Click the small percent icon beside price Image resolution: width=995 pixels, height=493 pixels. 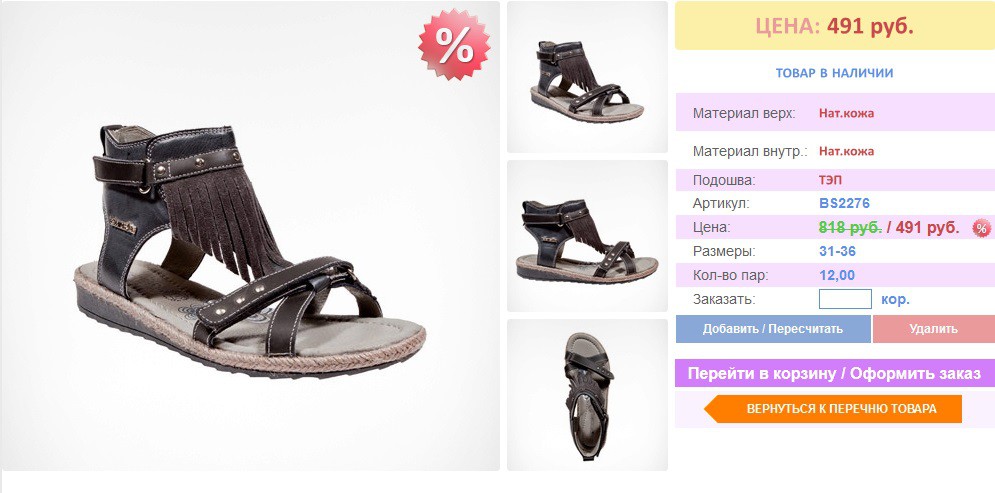coord(981,228)
